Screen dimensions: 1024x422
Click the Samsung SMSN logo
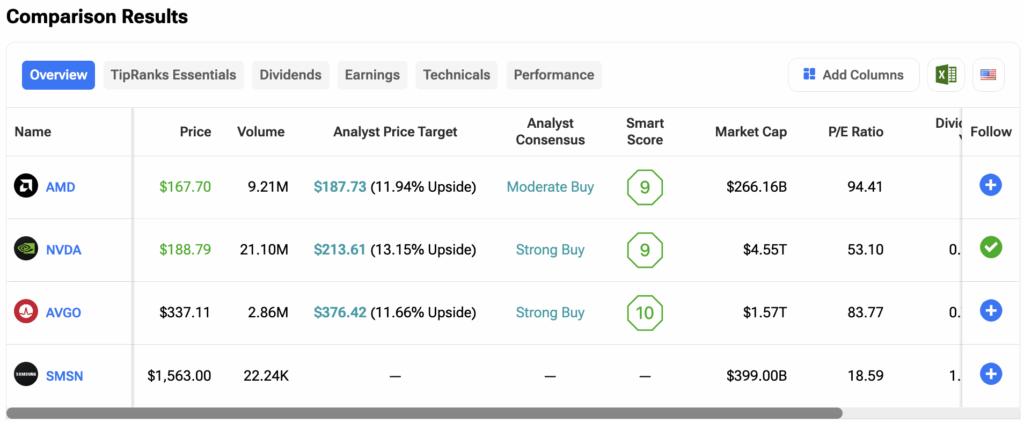pos(25,374)
